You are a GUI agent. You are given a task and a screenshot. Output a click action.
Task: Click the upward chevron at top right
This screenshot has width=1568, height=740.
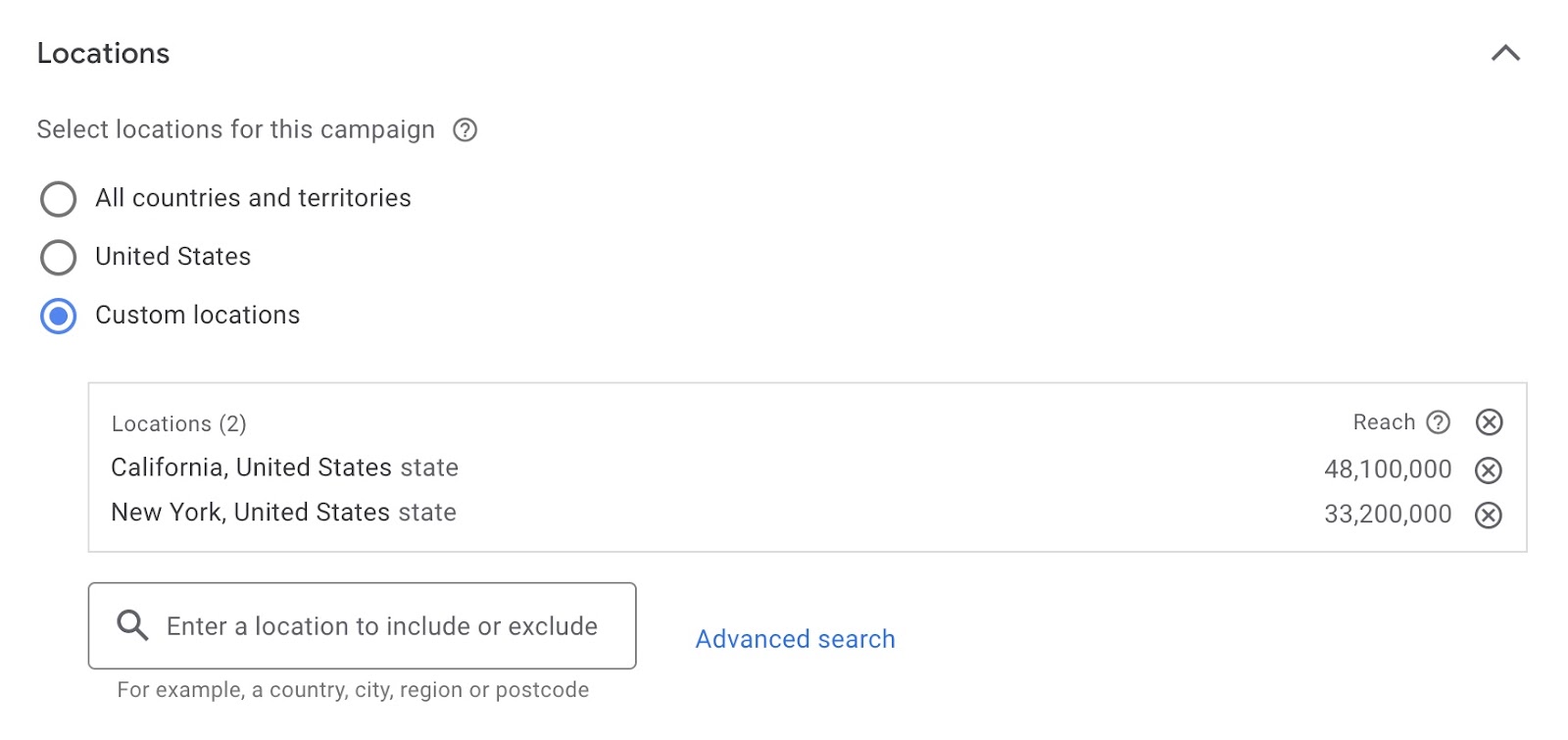[x=1507, y=54]
